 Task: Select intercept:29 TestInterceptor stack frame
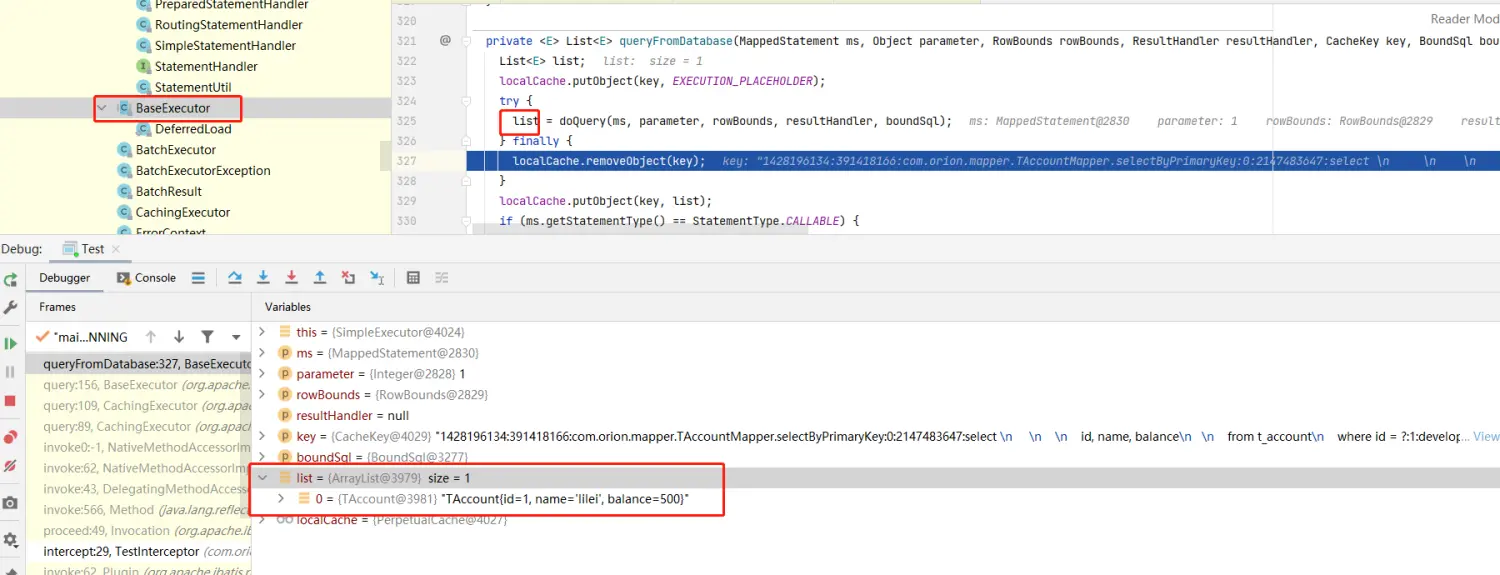pos(120,551)
